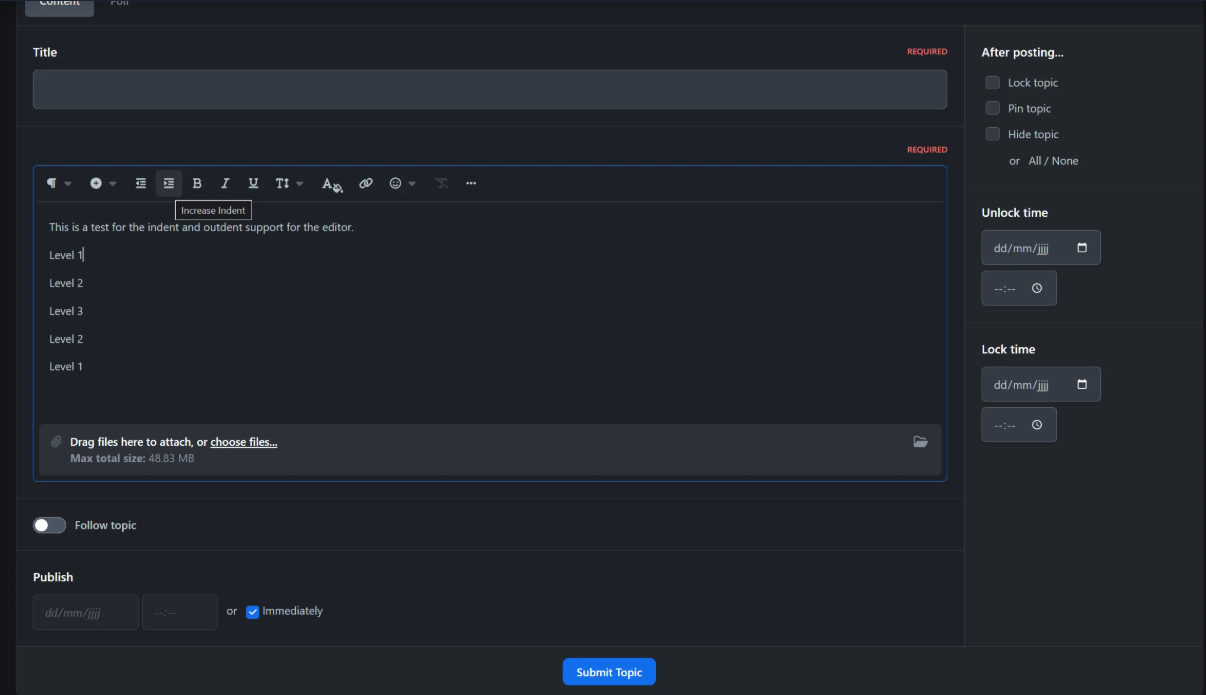
Task: Open Lock time calendar picker icon
Action: (x=1082, y=385)
